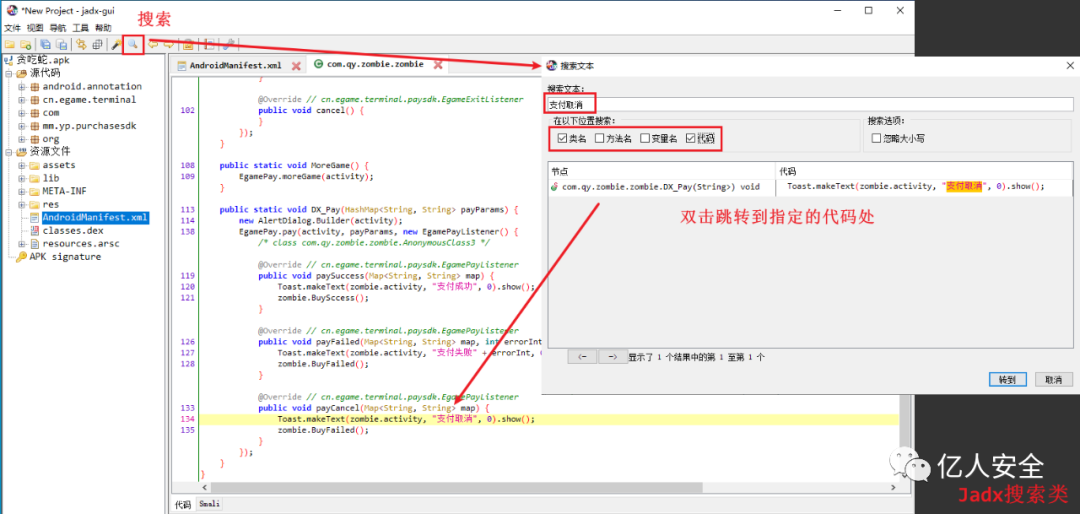Image resolution: width=1080 pixels, height=514 pixels.
Task: Open the log viewer toolbar icon
Action: 209,45
